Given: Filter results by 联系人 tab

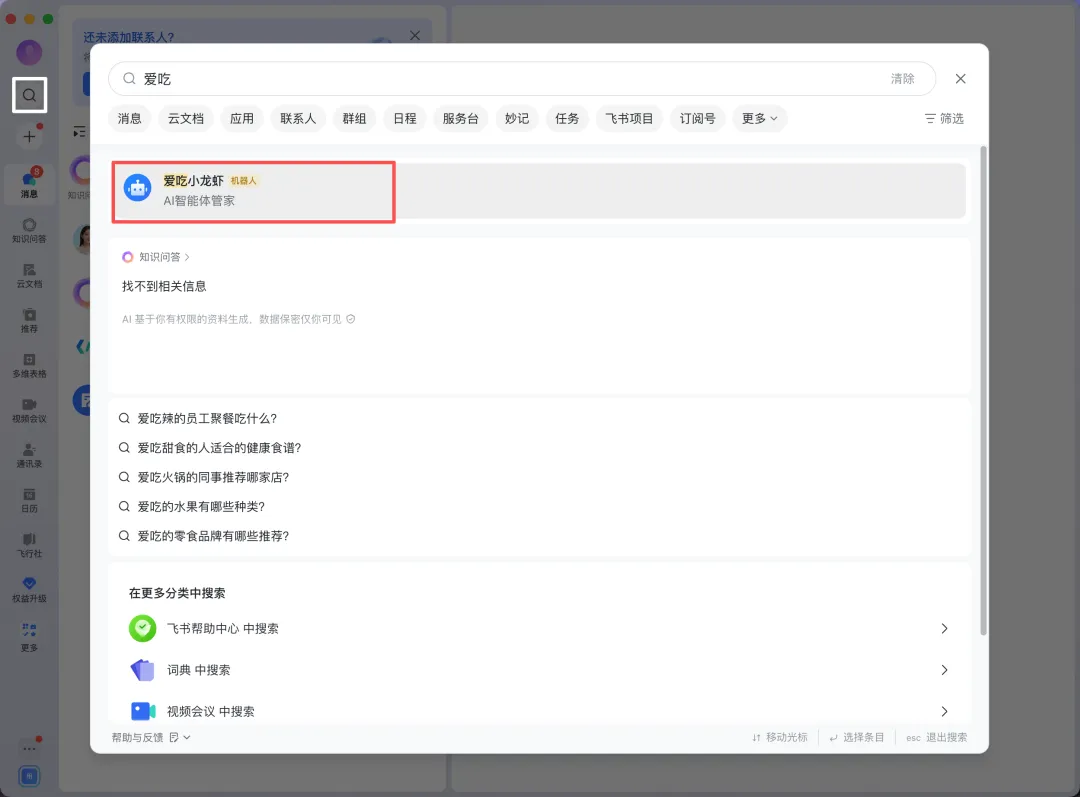Looking at the screenshot, I should tap(298, 118).
